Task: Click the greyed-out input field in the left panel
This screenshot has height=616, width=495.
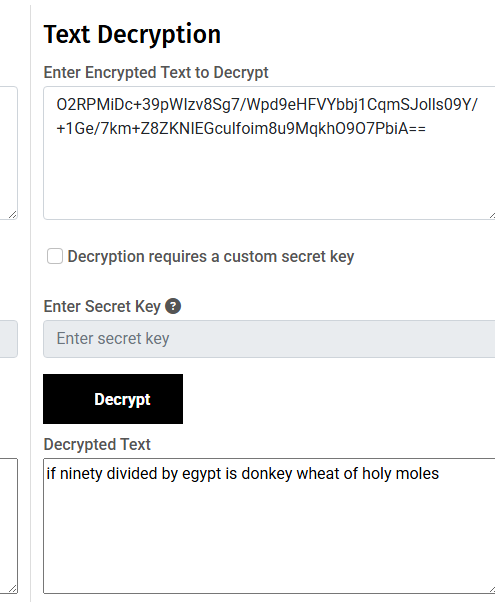Action: tap(8, 339)
